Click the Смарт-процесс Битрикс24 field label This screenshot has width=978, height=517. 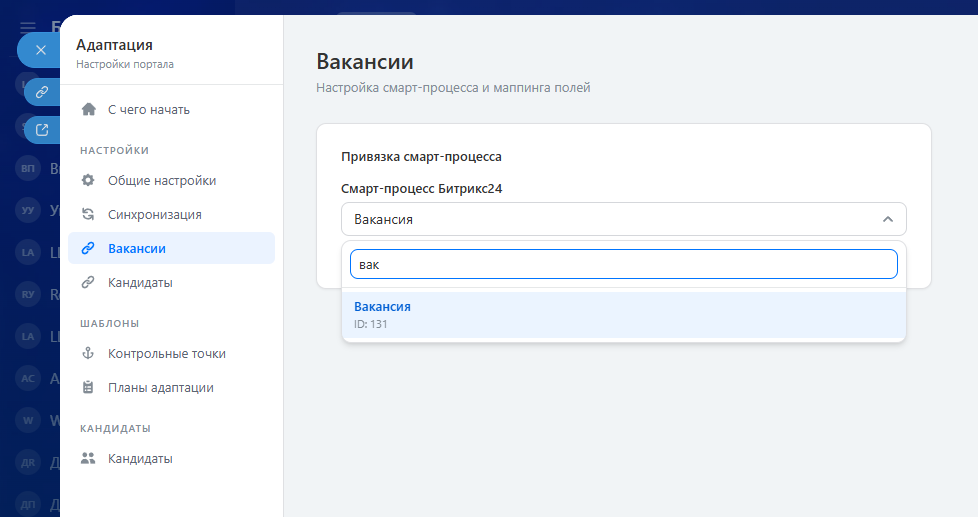(x=422, y=188)
